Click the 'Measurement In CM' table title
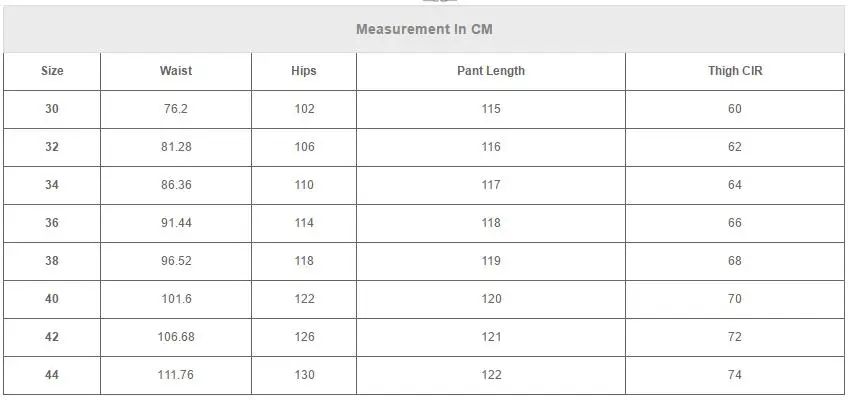 tap(424, 29)
